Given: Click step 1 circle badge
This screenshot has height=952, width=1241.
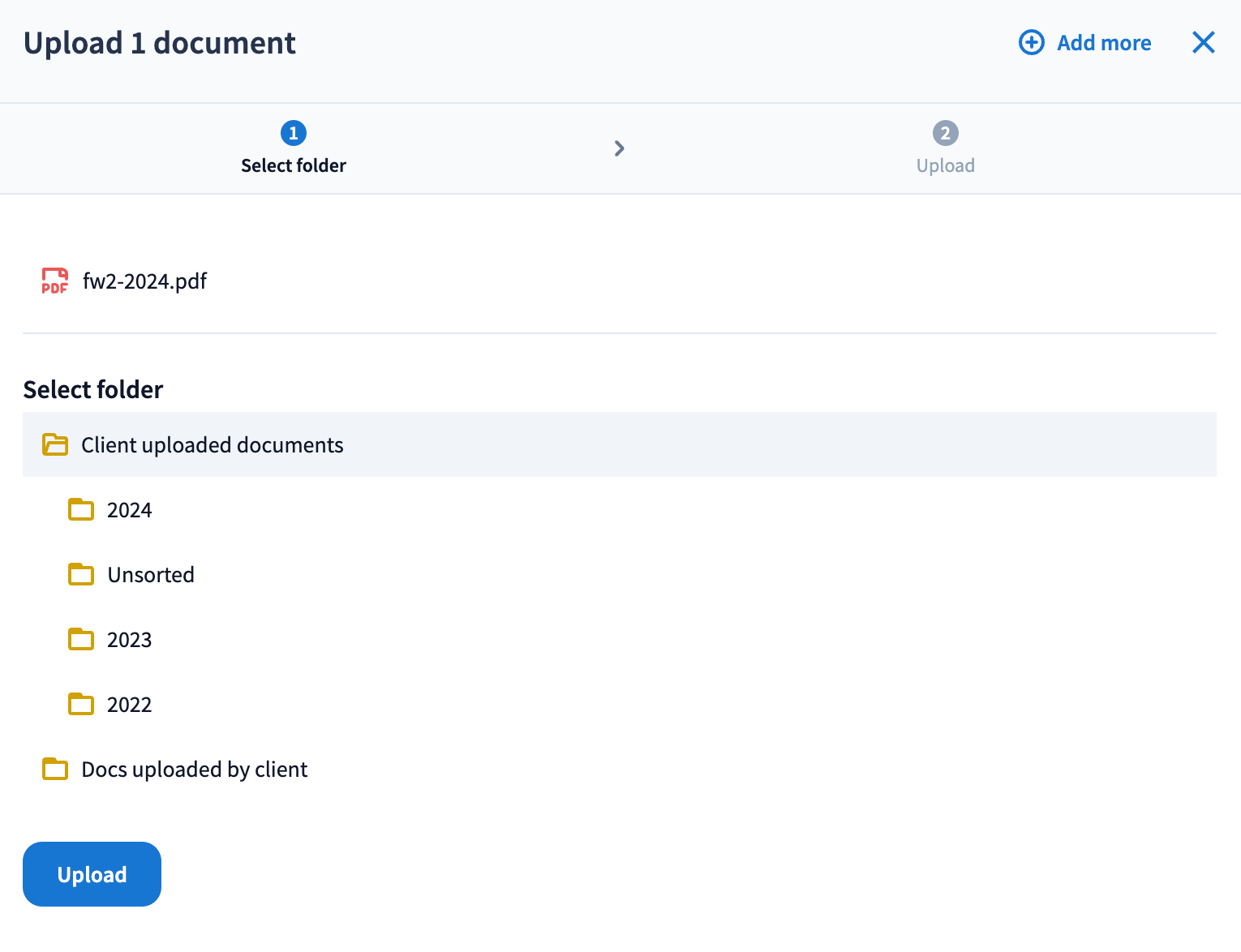Looking at the screenshot, I should click(293, 133).
